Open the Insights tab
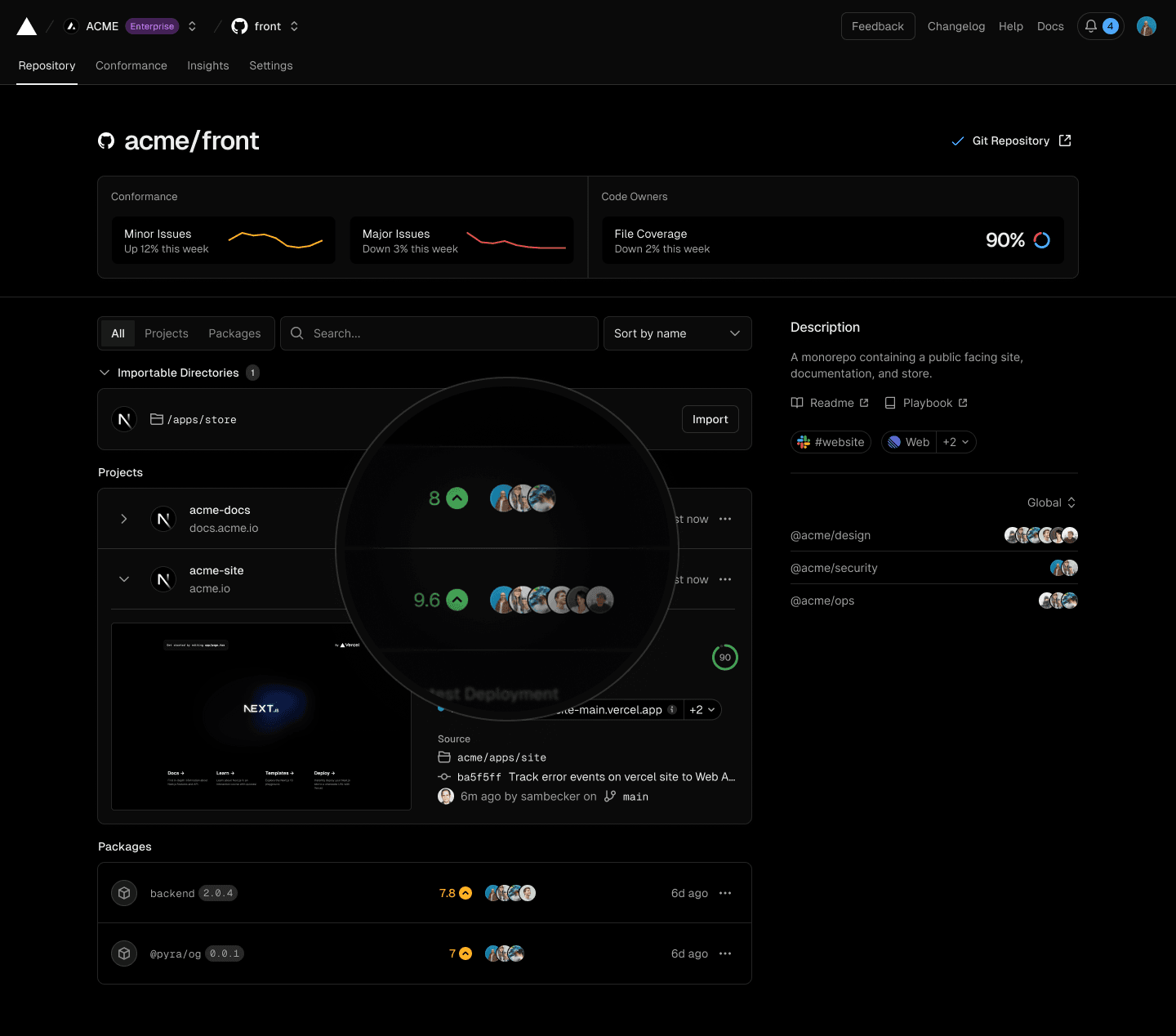 pyautogui.click(x=207, y=65)
